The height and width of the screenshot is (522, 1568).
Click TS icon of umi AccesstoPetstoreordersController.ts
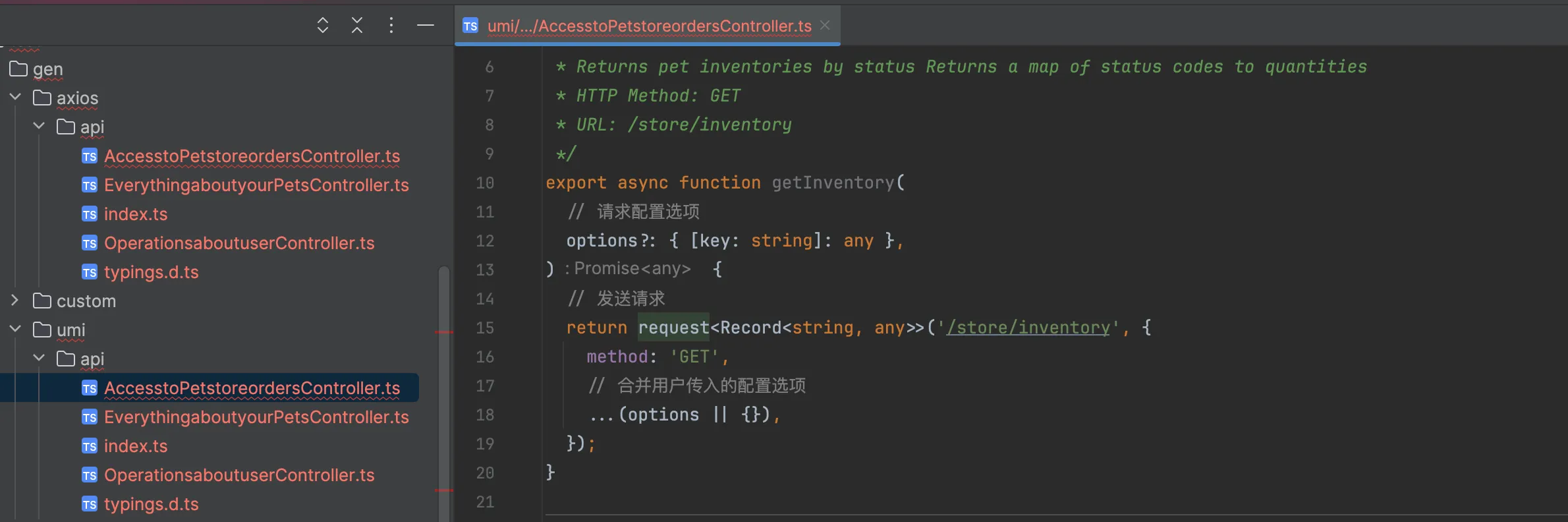click(90, 388)
